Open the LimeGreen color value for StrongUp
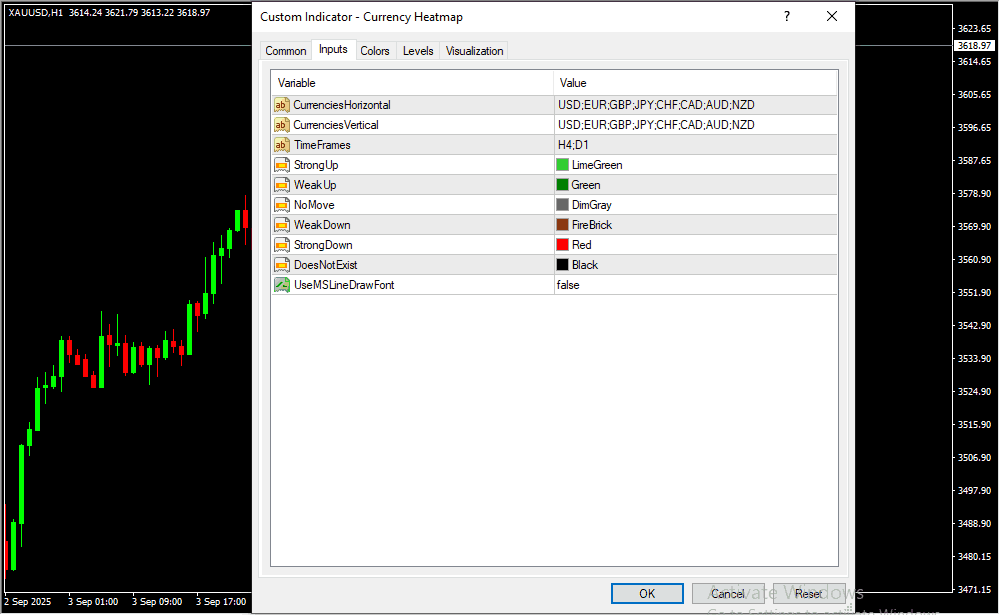1000x615 pixels. (596, 165)
